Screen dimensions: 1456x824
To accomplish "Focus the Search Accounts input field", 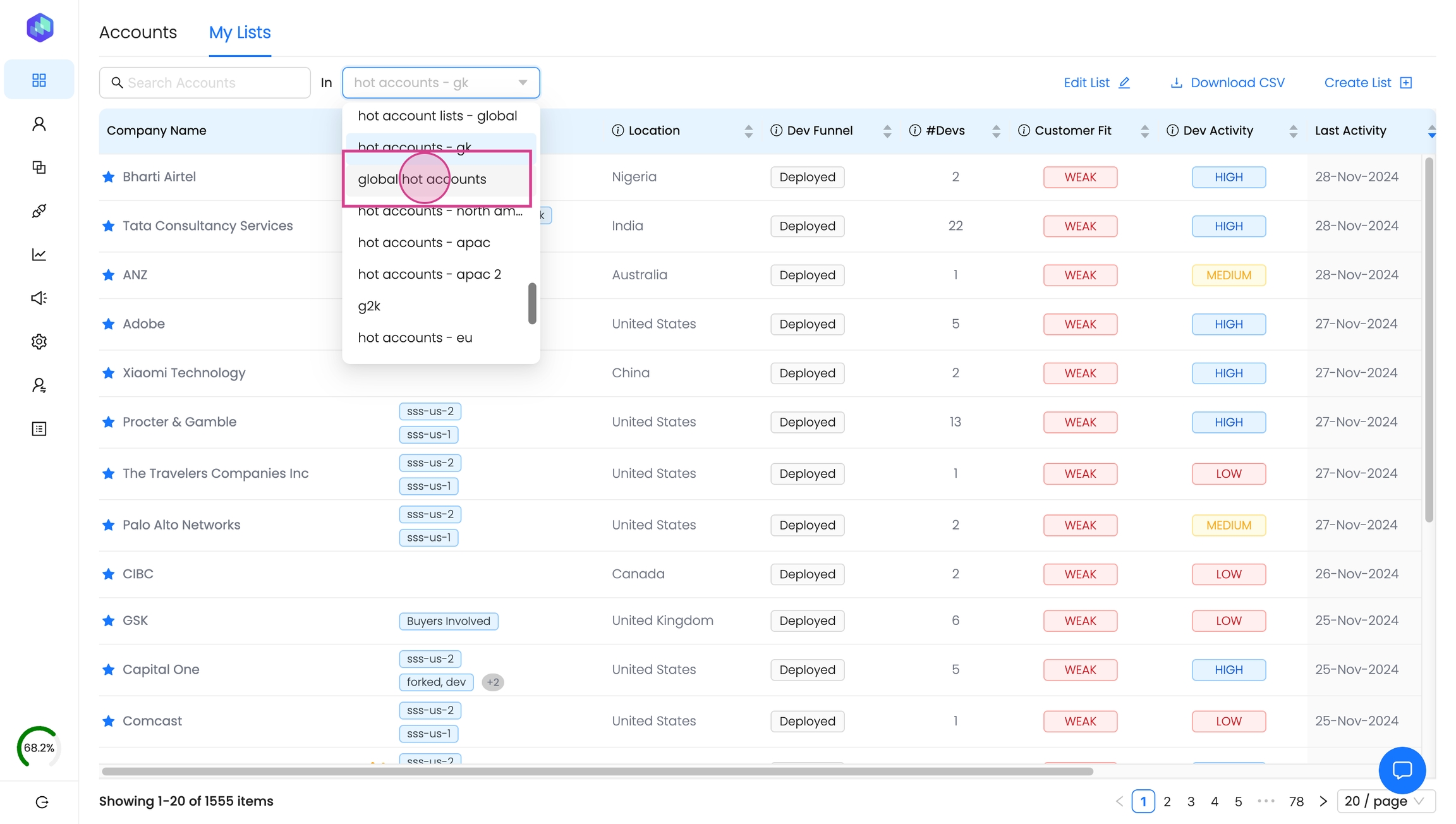I will click(x=215, y=83).
